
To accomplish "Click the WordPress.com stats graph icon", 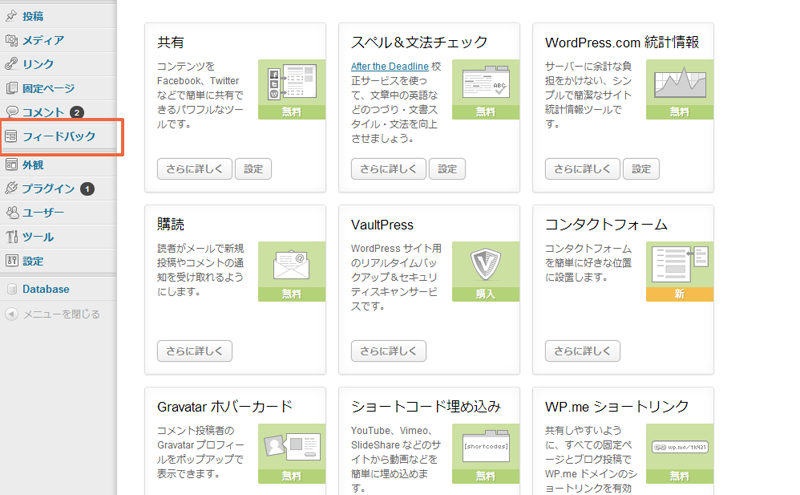I will tap(680, 82).
